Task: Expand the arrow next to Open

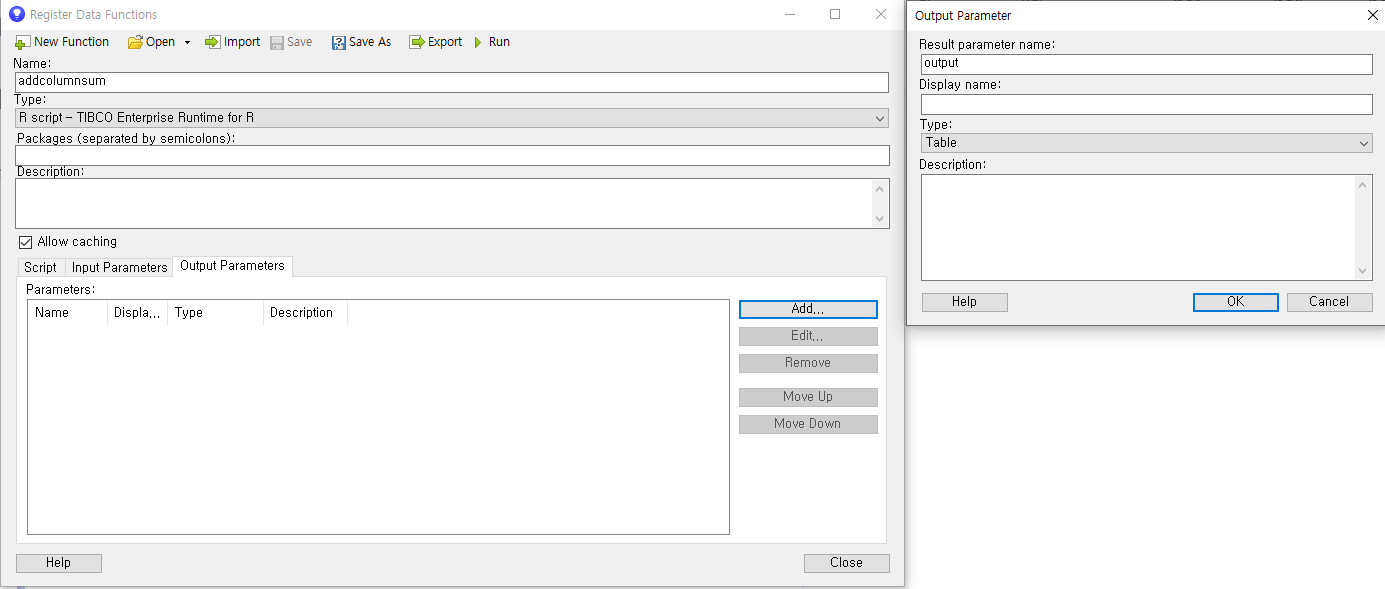Action: (187, 43)
